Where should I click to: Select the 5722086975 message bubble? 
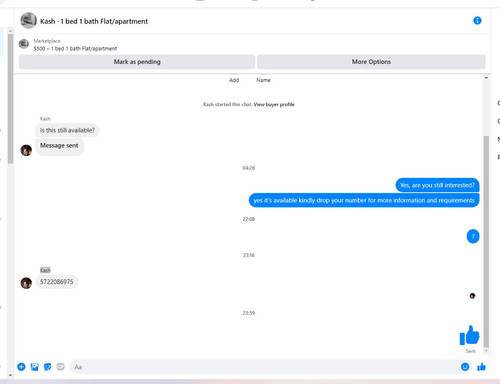click(x=57, y=282)
